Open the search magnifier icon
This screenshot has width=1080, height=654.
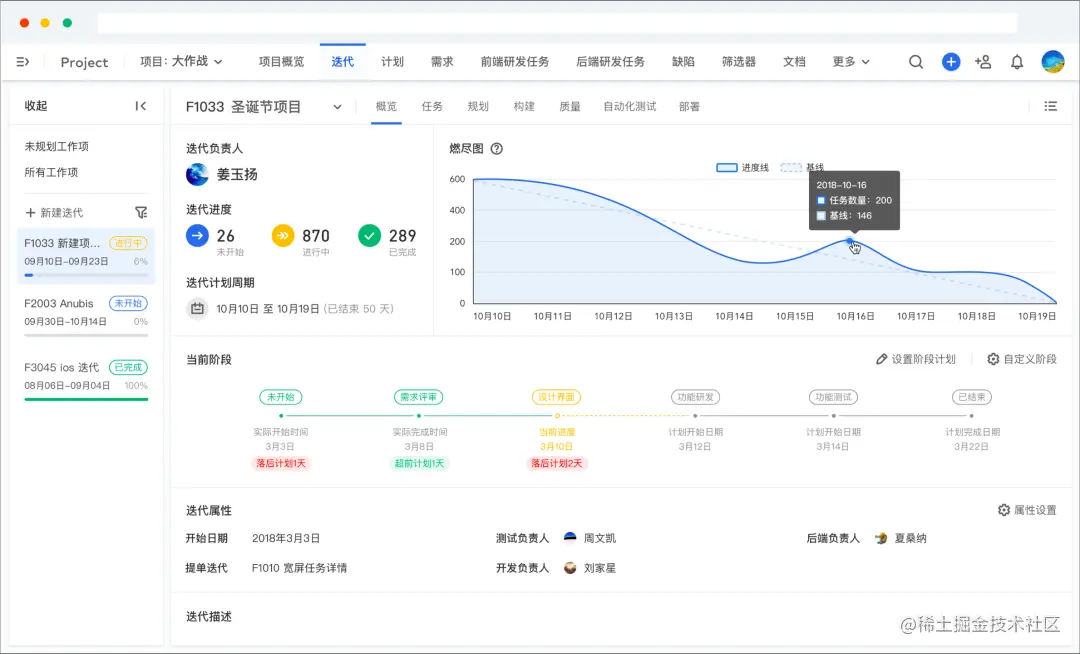[x=915, y=62]
